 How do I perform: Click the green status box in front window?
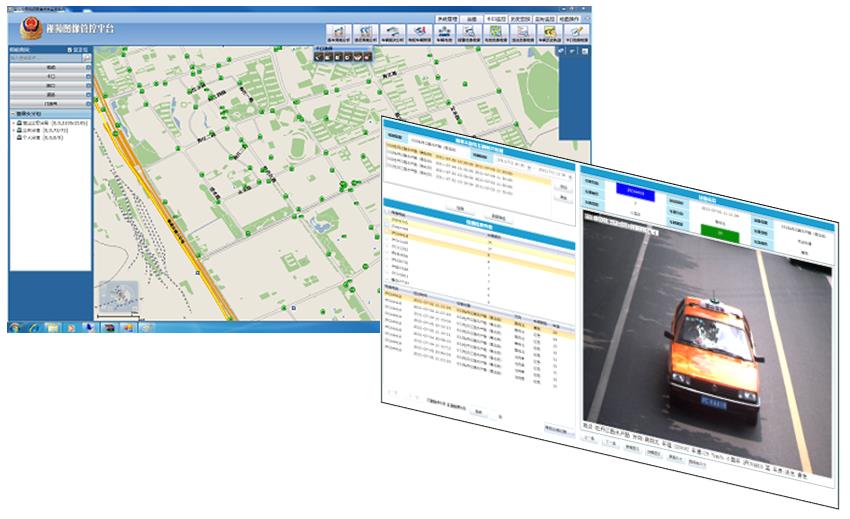pyautogui.click(x=720, y=233)
